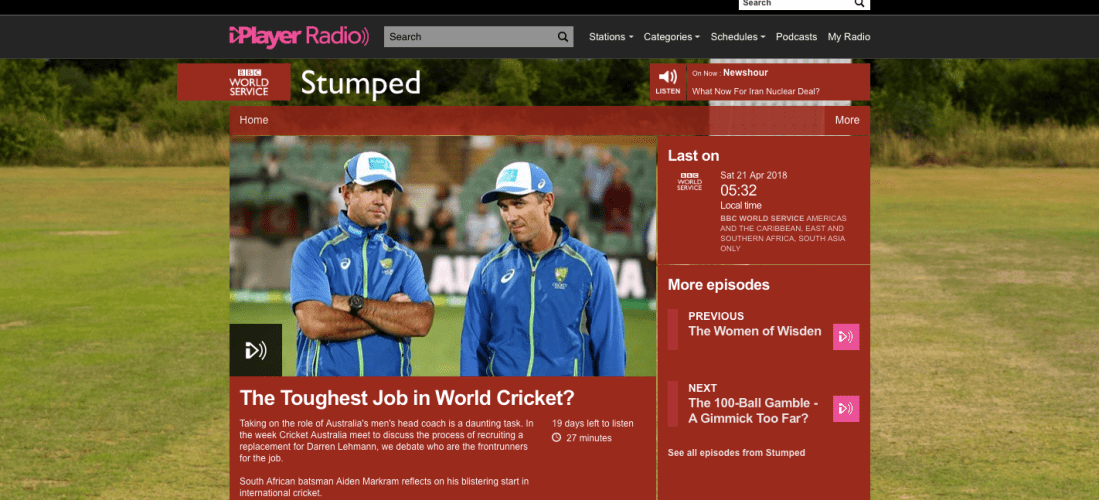Click the iPlayer Radio logo
The image size is (1099, 500).
tap(298, 37)
